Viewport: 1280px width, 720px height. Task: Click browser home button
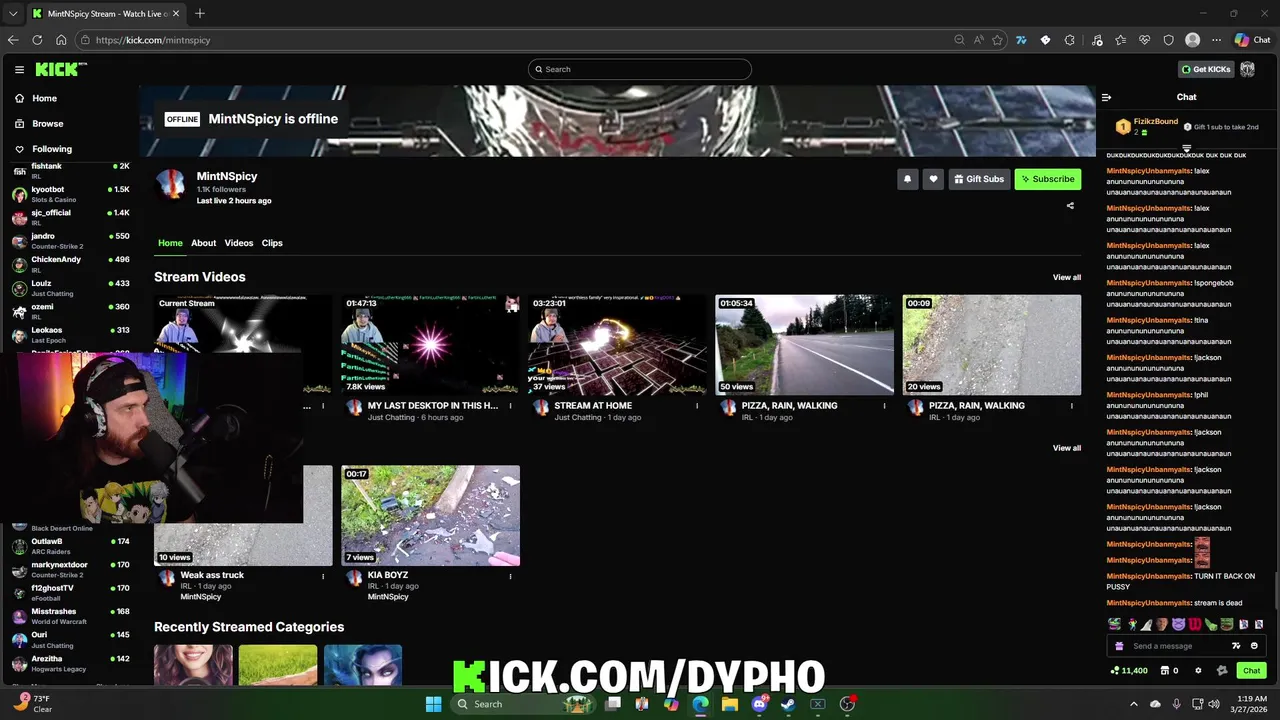tap(61, 40)
